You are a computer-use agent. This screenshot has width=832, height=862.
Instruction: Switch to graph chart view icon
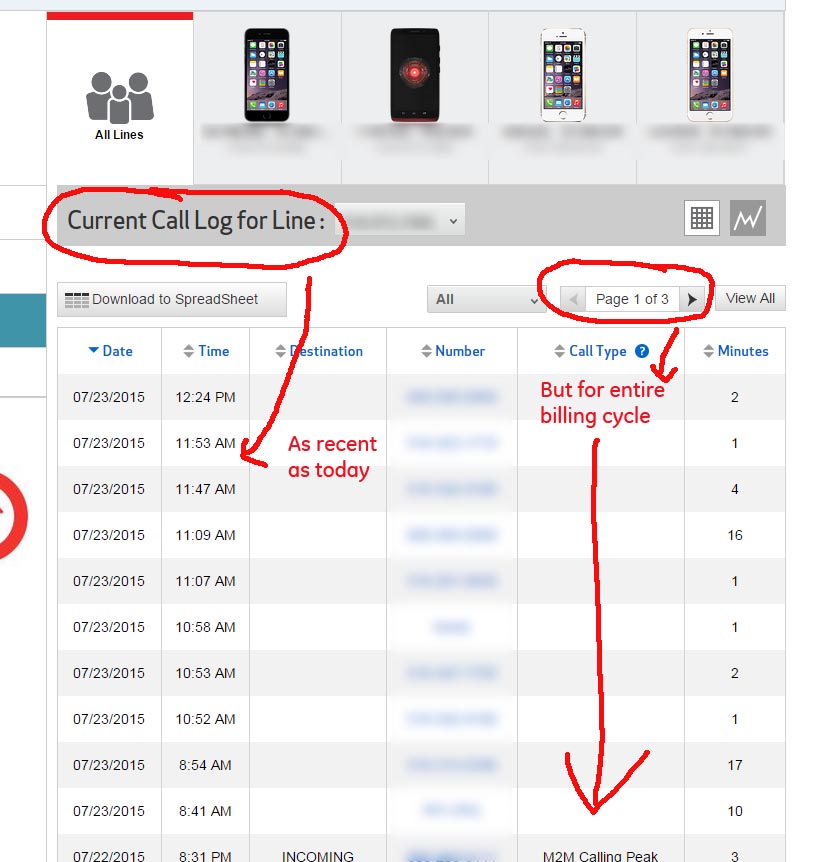(x=747, y=218)
